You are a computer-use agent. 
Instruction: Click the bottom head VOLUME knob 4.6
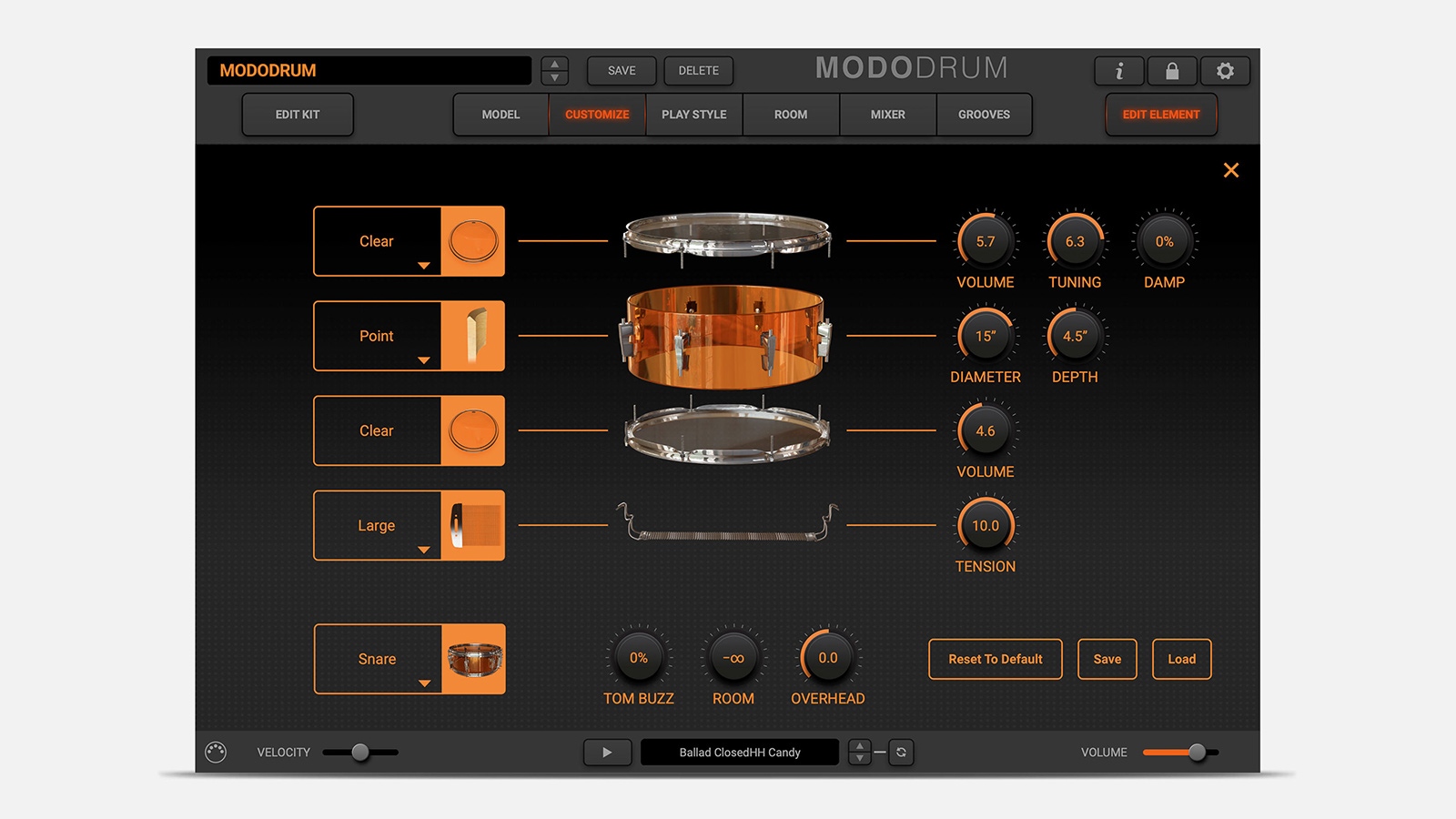986,430
